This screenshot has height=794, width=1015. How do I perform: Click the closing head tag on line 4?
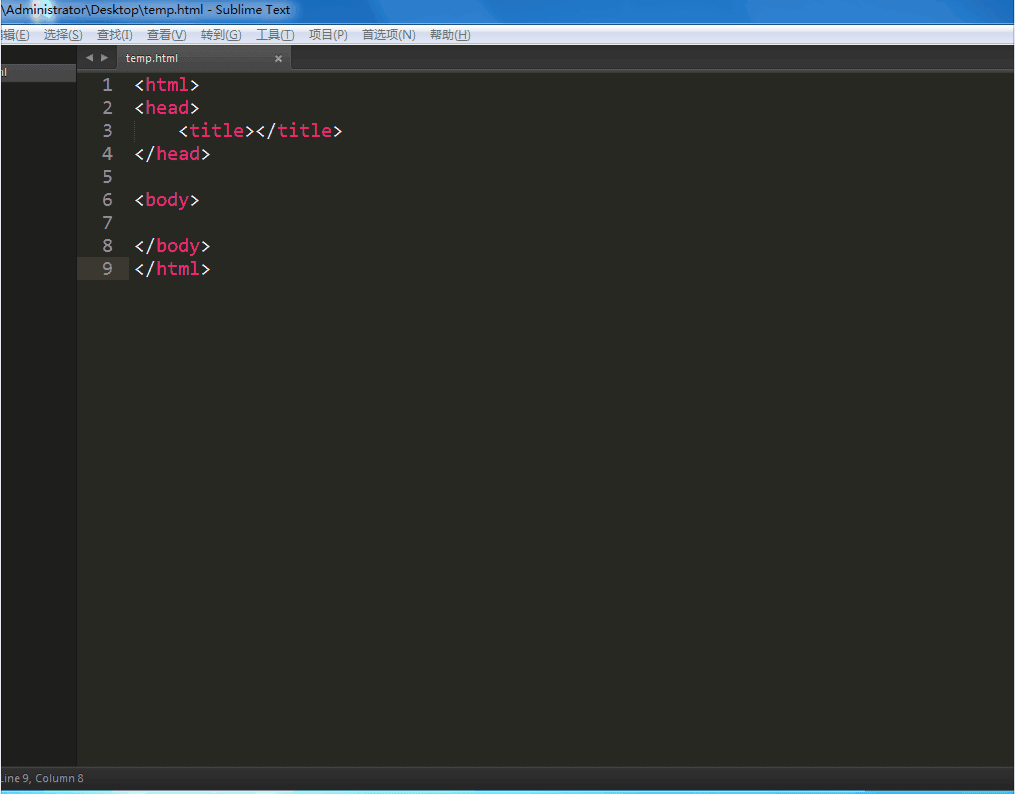(172, 153)
